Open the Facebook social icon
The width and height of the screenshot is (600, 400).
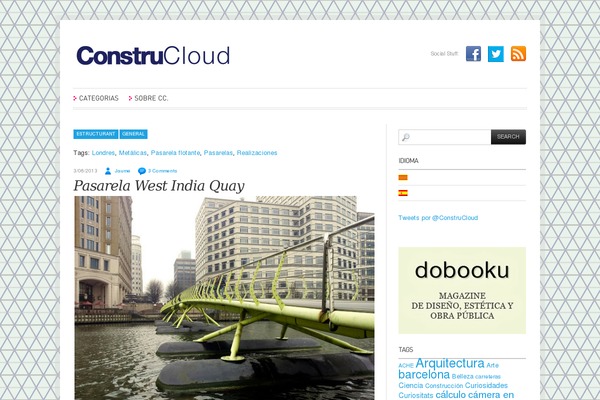click(x=473, y=54)
